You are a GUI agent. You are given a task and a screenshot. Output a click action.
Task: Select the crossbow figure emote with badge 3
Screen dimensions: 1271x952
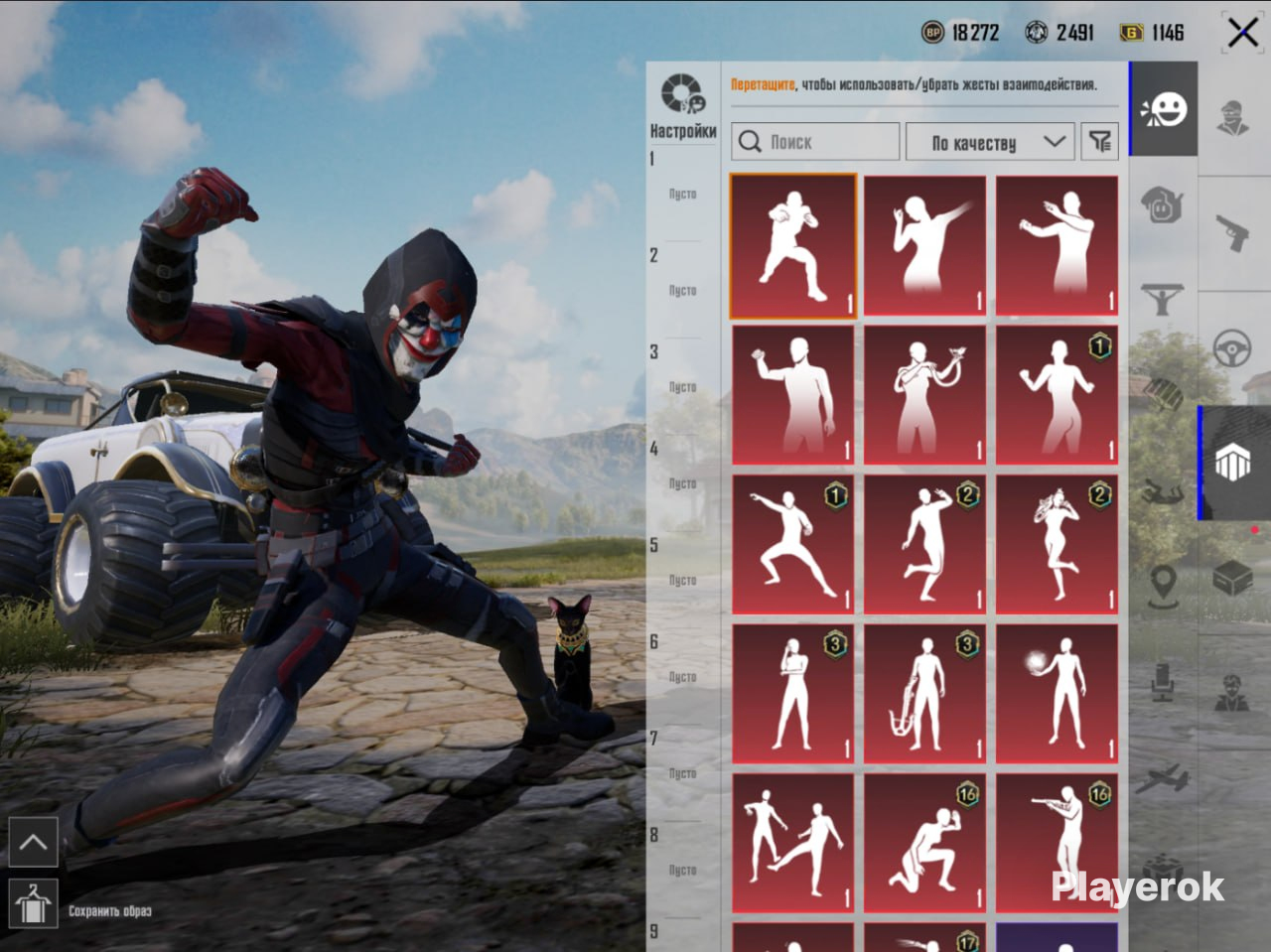coord(924,694)
